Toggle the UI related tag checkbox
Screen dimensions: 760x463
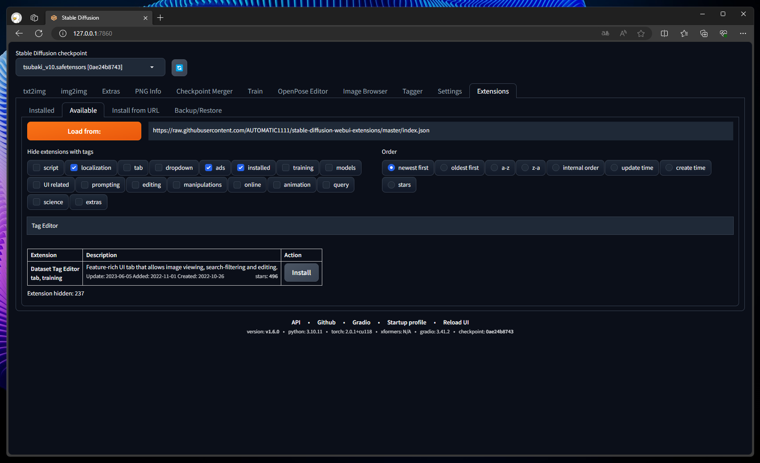click(36, 185)
